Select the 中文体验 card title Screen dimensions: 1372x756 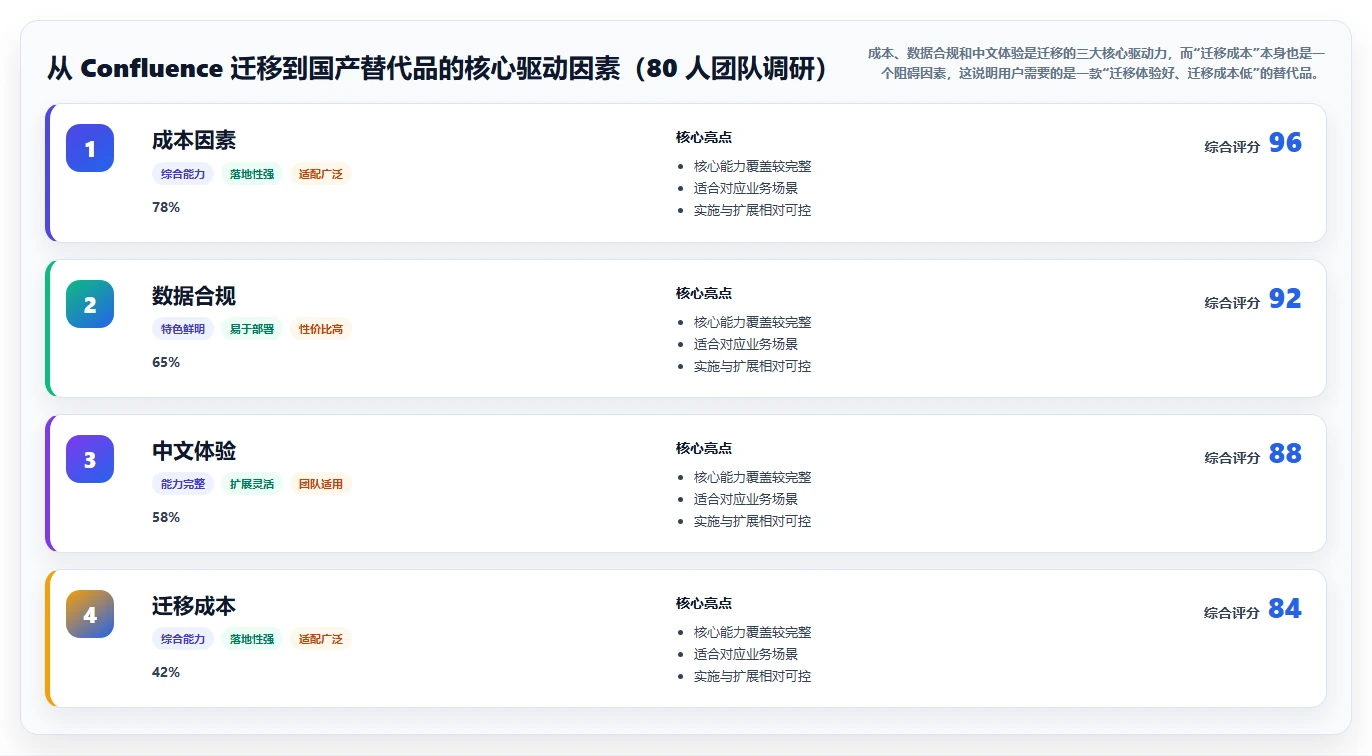[194, 451]
